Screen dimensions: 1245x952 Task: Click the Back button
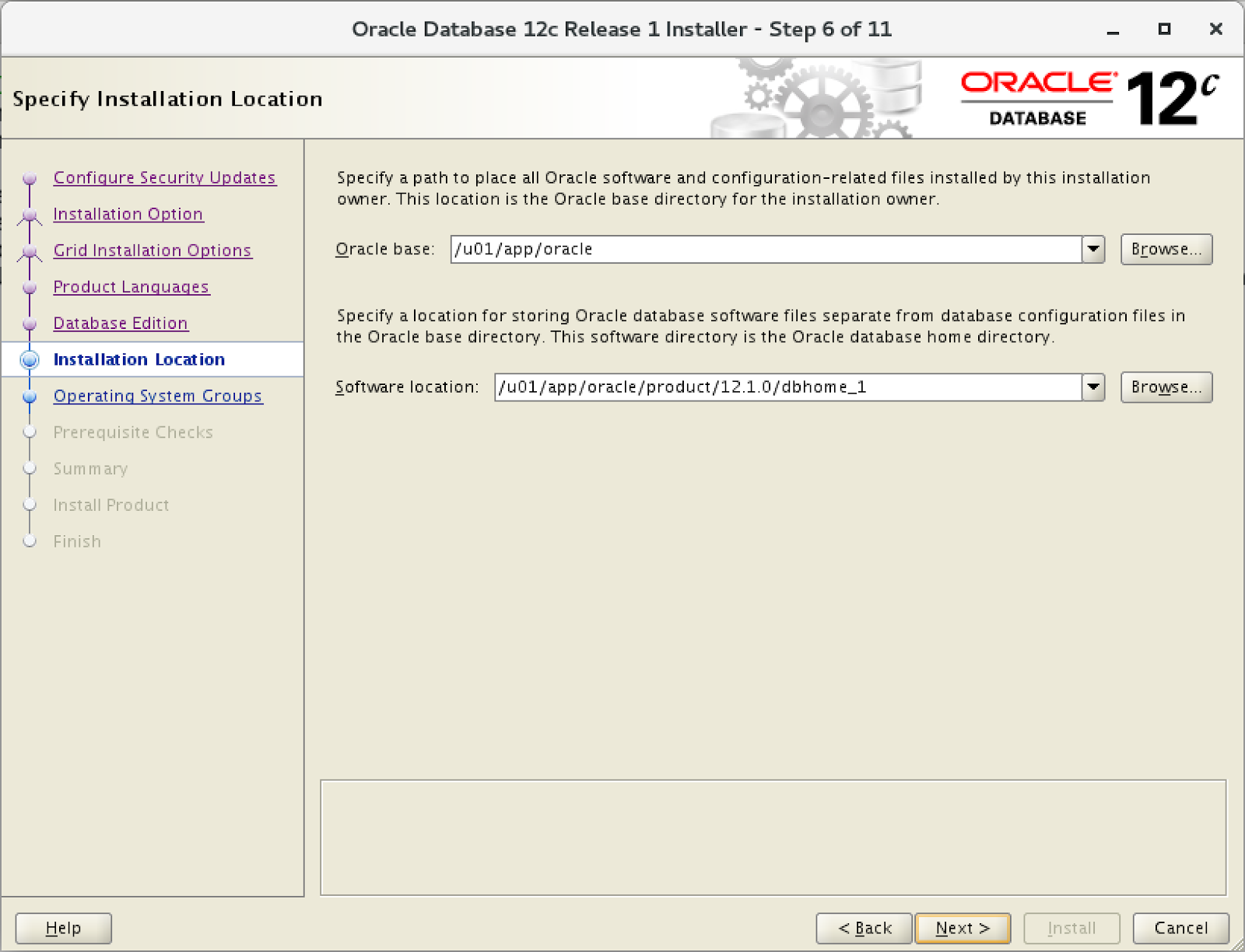[864, 928]
